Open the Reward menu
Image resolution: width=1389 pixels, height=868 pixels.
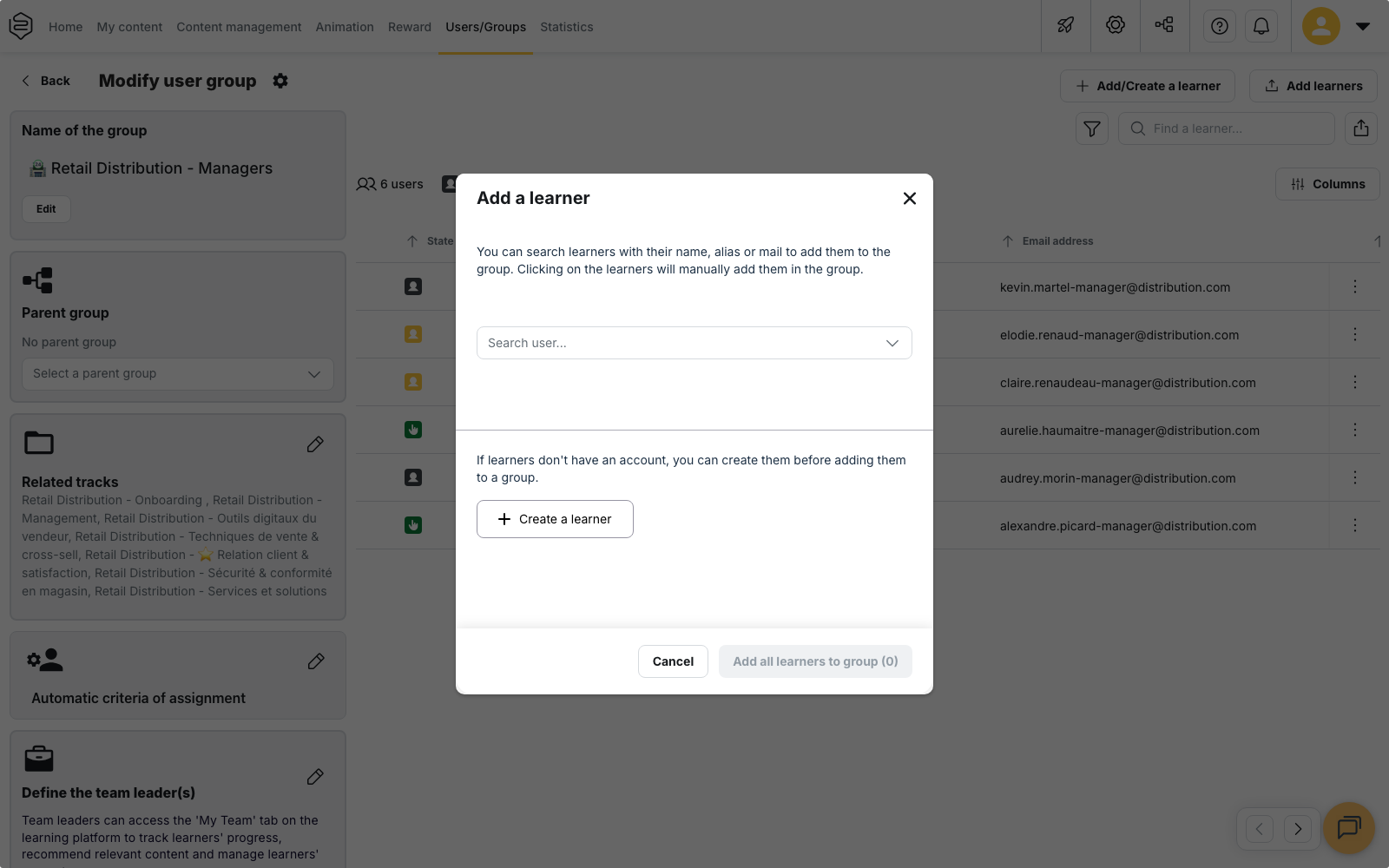[410, 27]
